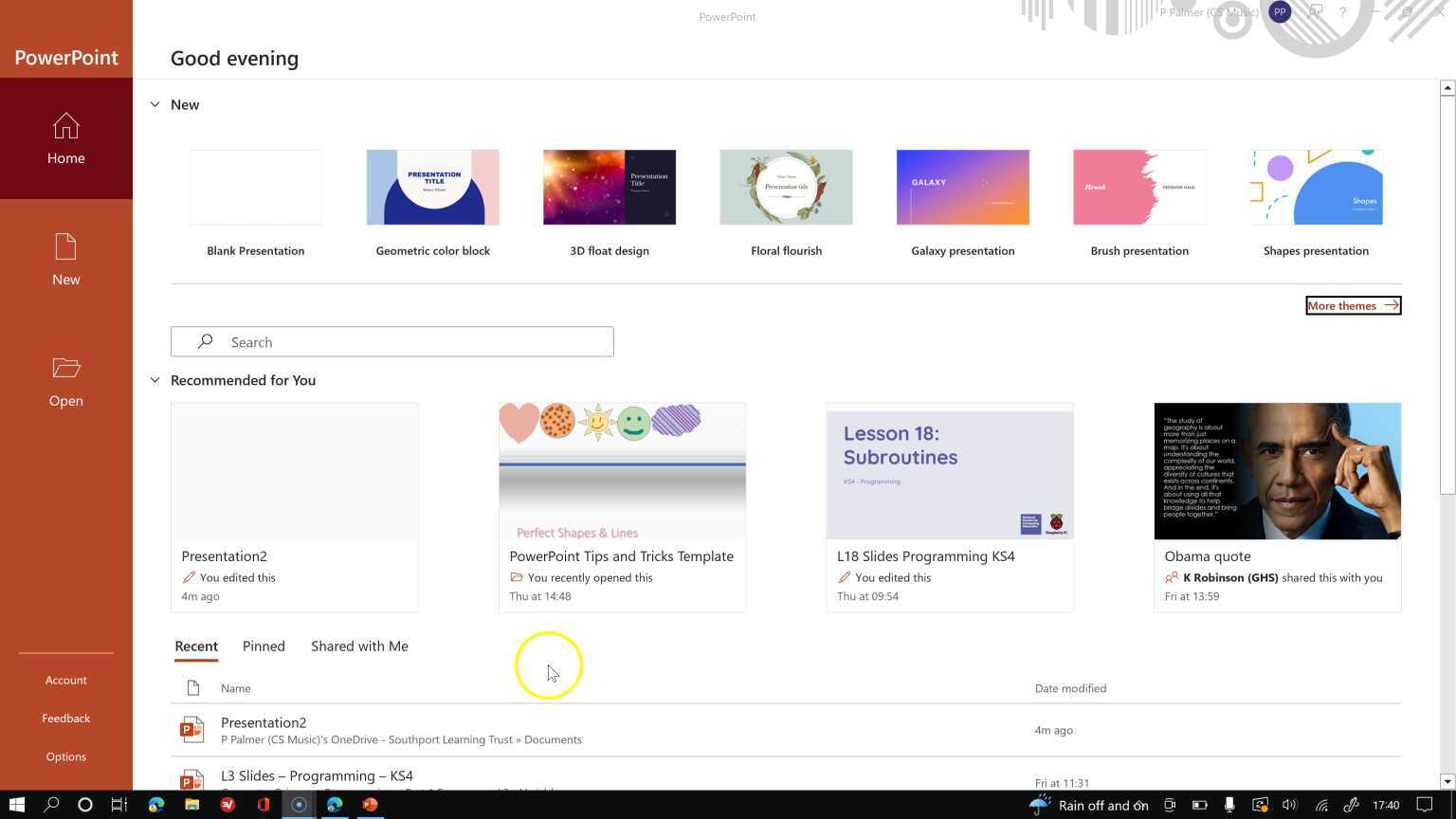This screenshot has width=1456, height=819.
Task: Choose the Brush presentation template
Action: pos(1139,203)
